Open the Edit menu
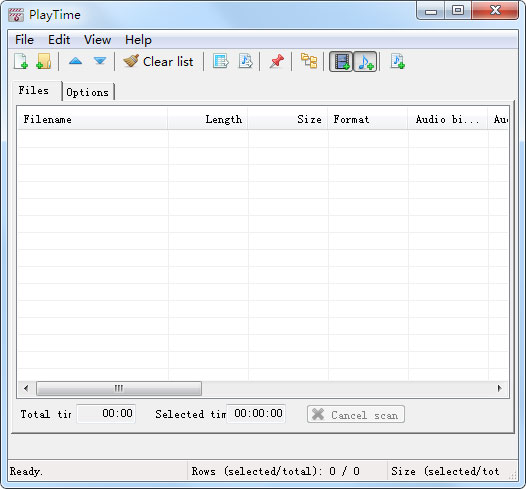The image size is (526, 489). pos(59,40)
